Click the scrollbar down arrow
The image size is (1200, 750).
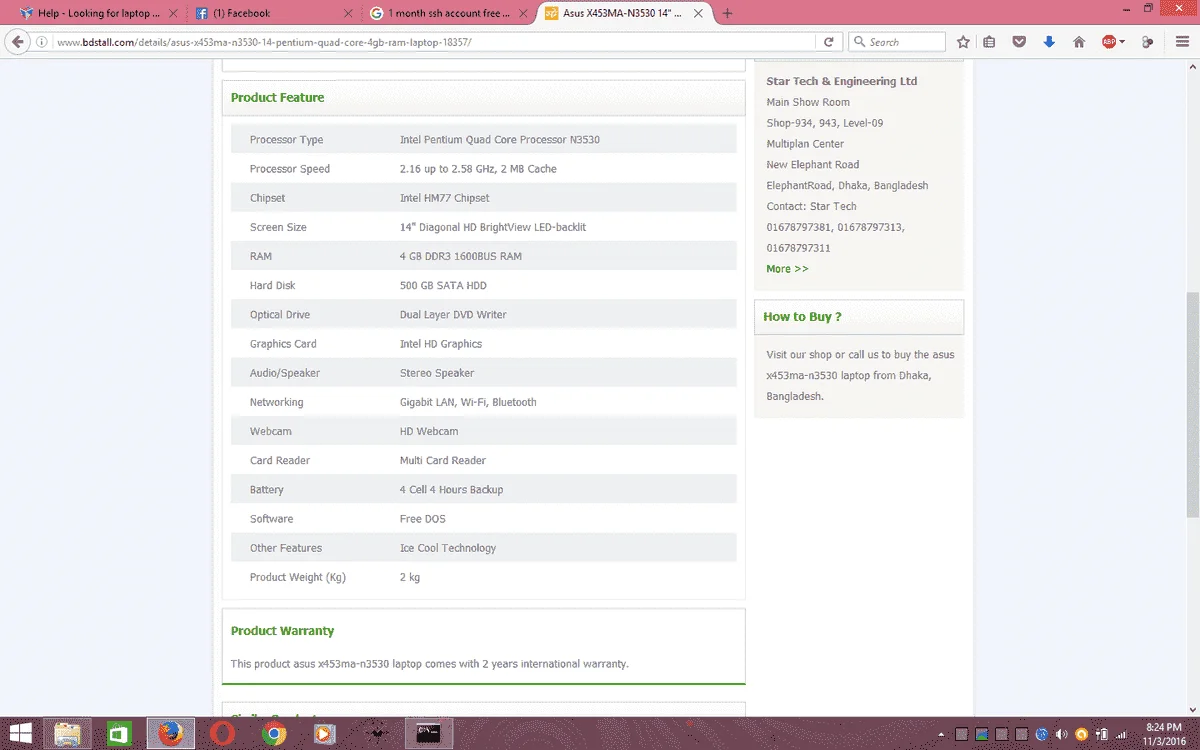[x=1192, y=710]
